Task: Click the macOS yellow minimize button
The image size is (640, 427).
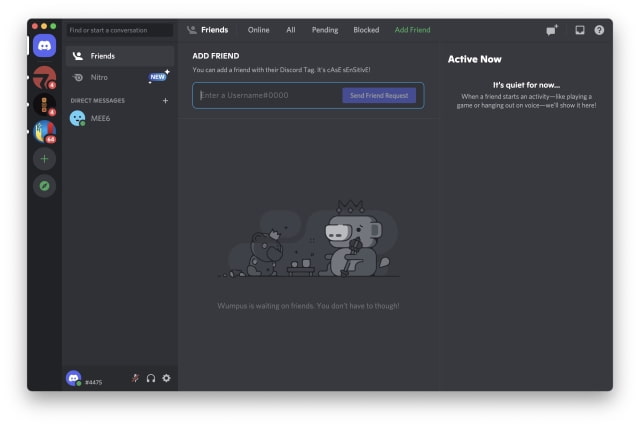Action: pyautogui.click(x=44, y=26)
